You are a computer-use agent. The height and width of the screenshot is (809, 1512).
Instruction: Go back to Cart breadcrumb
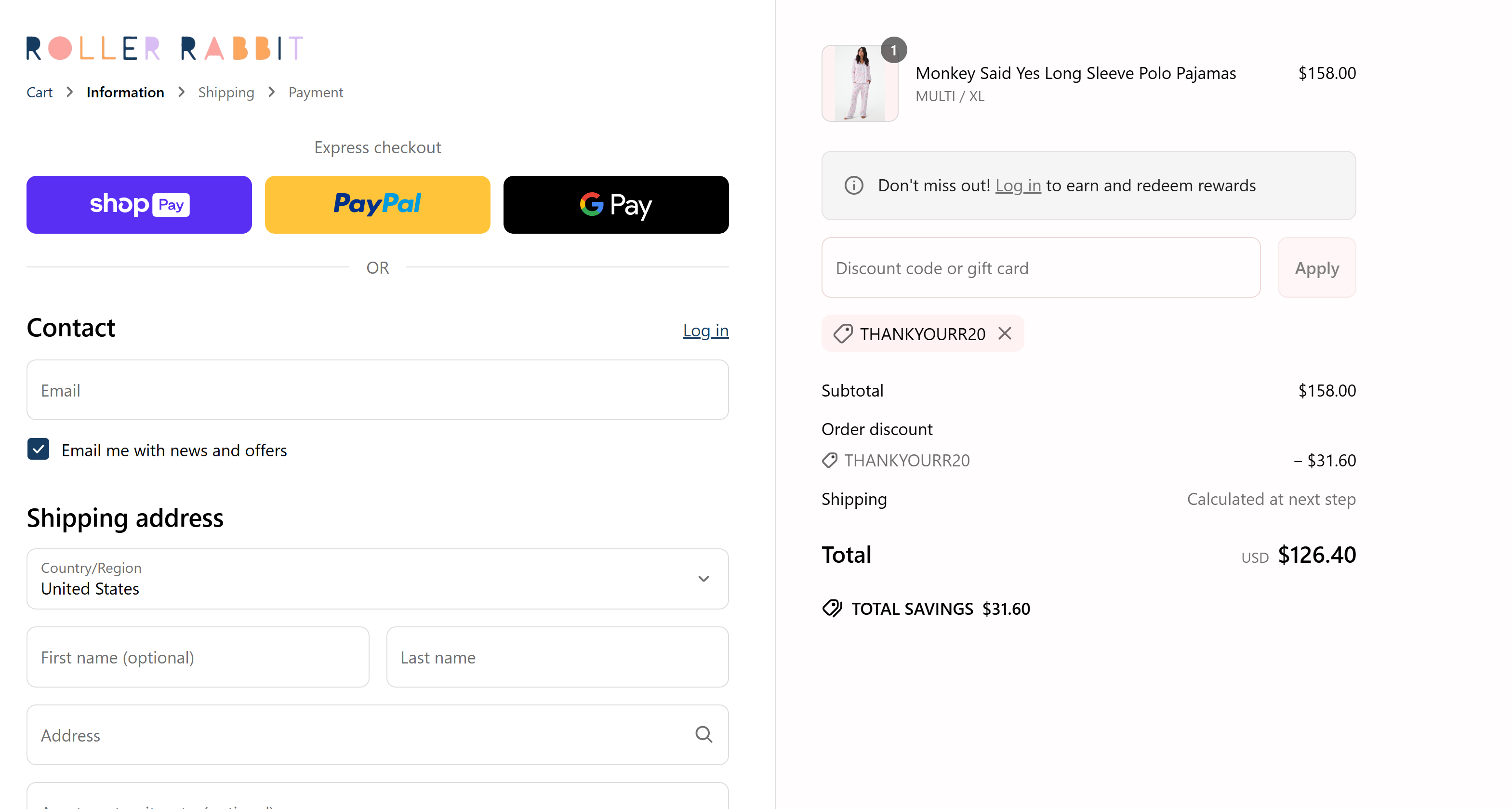40,92
